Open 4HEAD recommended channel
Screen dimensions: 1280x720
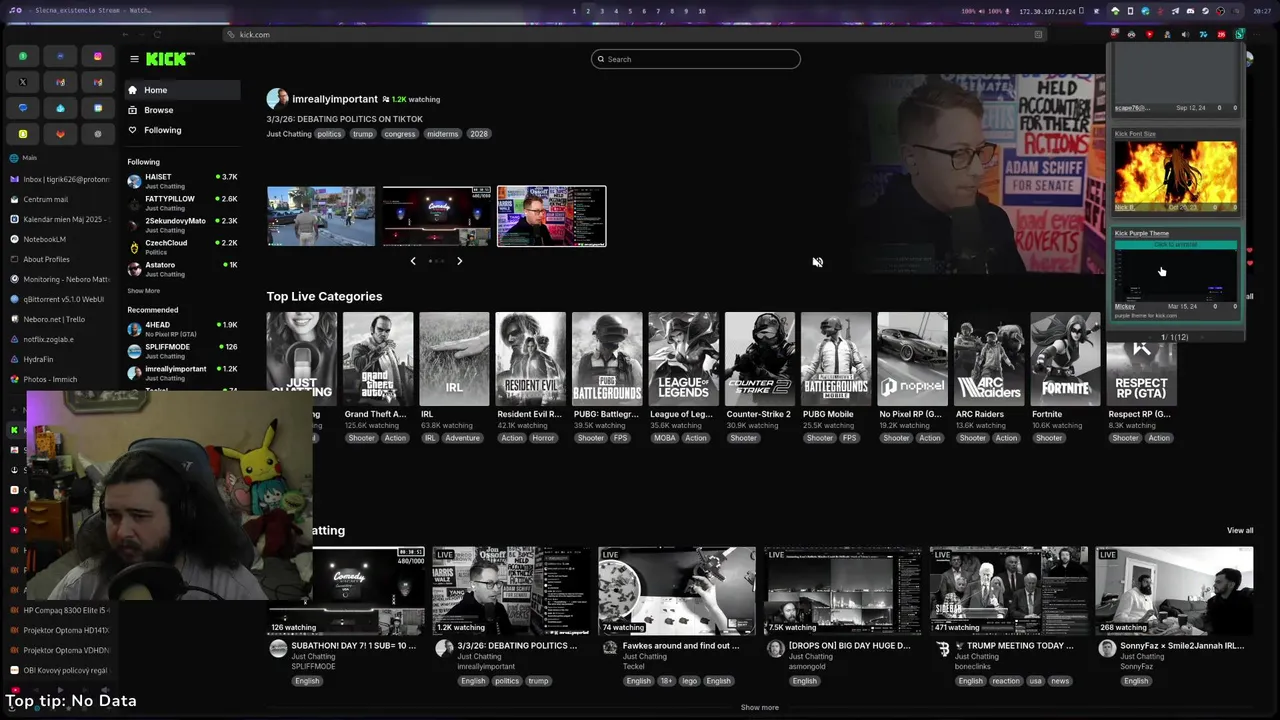click(x=182, y=329)
